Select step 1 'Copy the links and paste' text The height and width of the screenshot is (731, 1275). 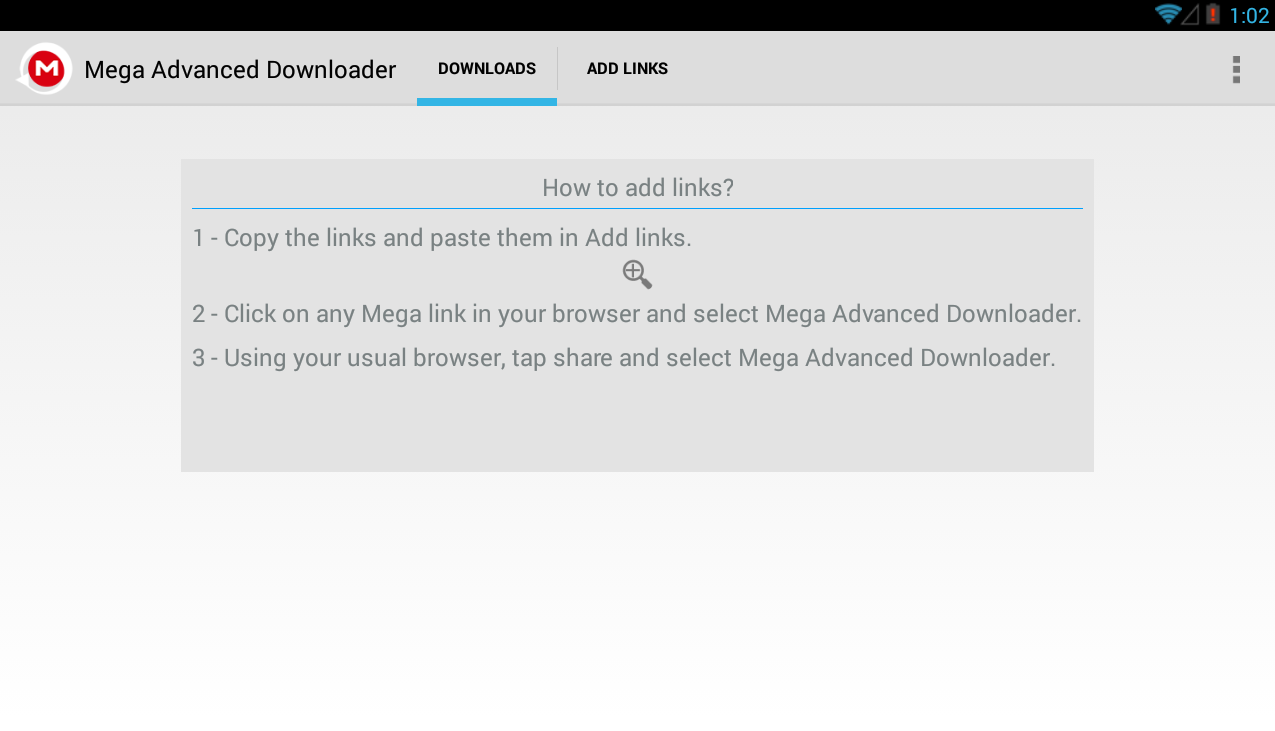[442, 238]
